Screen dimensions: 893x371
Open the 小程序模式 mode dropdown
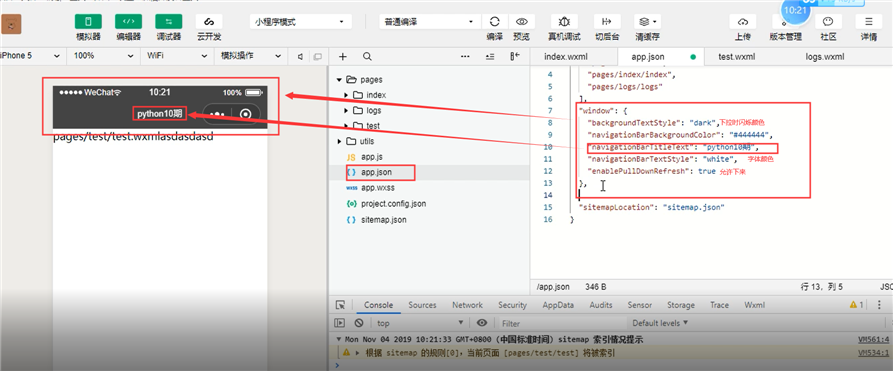pyautogui.click(x=300, y=22)
